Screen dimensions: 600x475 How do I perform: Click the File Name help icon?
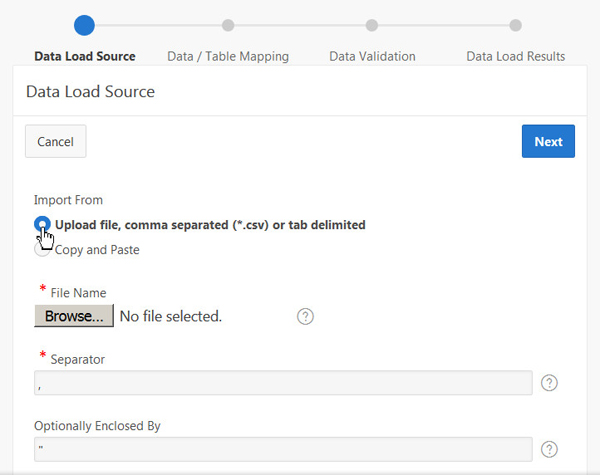(x=306, y=316)
